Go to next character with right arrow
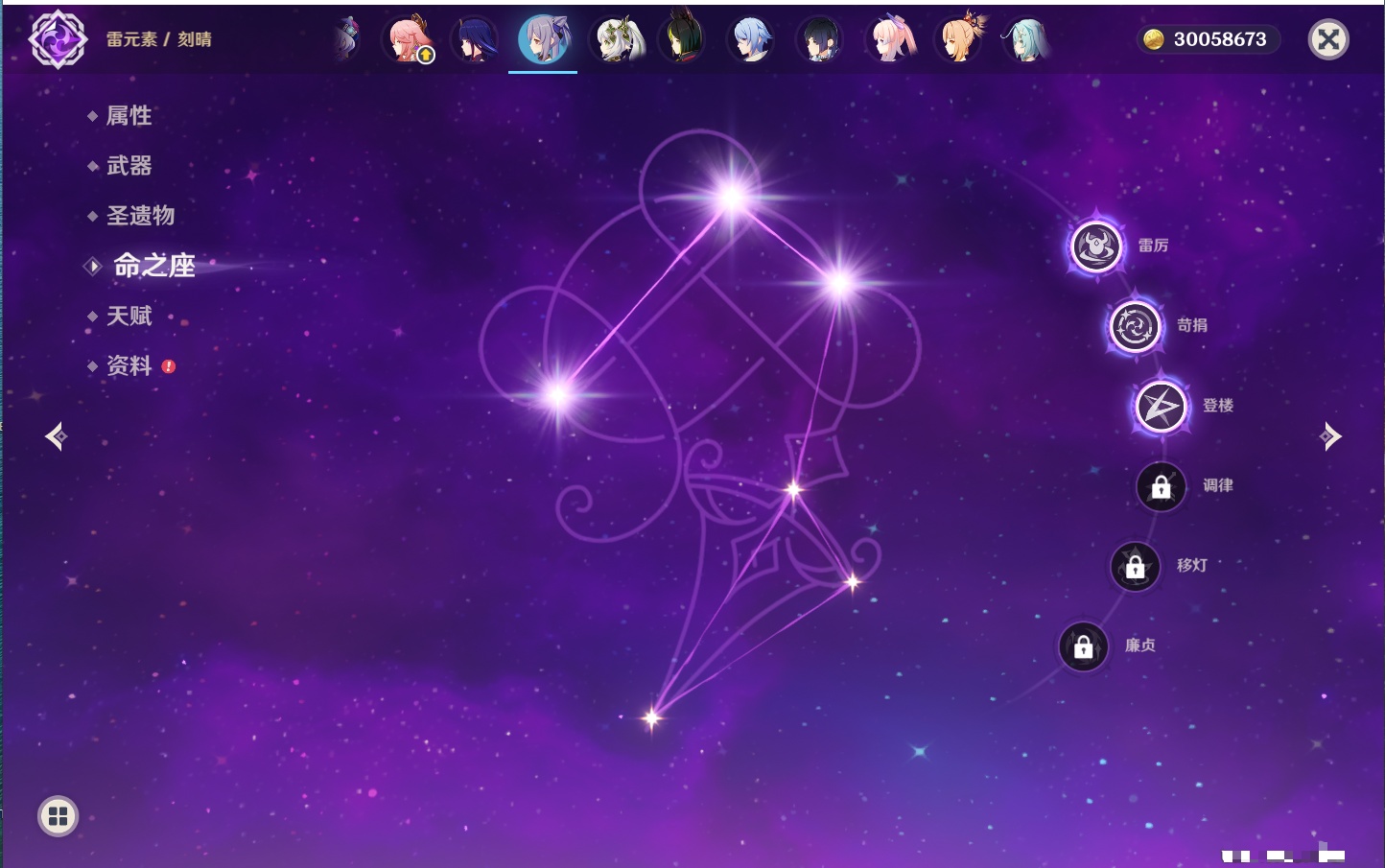 click(x=1329, y=436)
